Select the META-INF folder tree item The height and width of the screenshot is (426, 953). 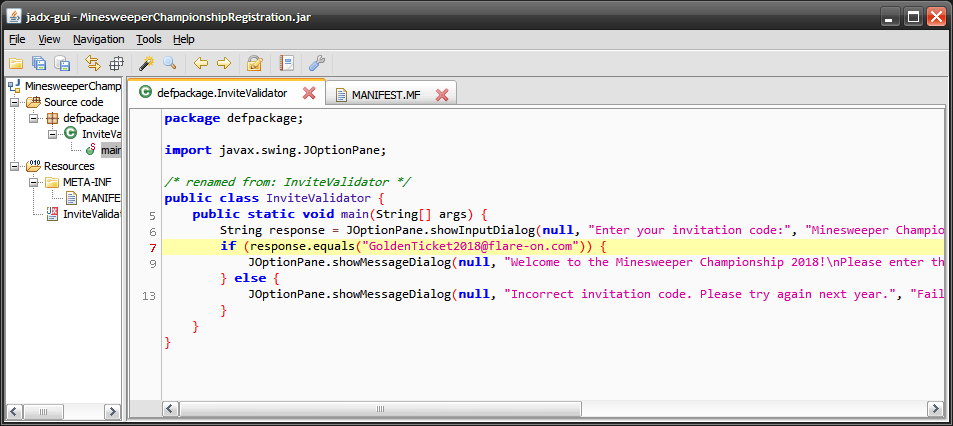88,182
